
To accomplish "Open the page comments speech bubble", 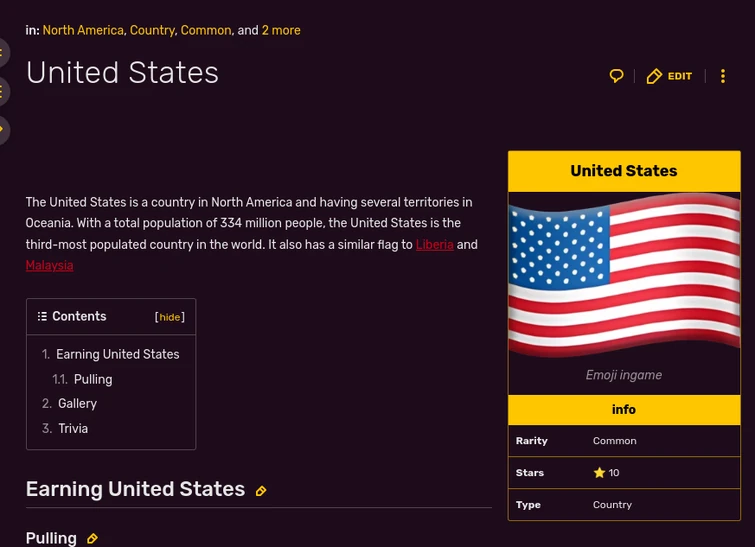I will point(616,76).
